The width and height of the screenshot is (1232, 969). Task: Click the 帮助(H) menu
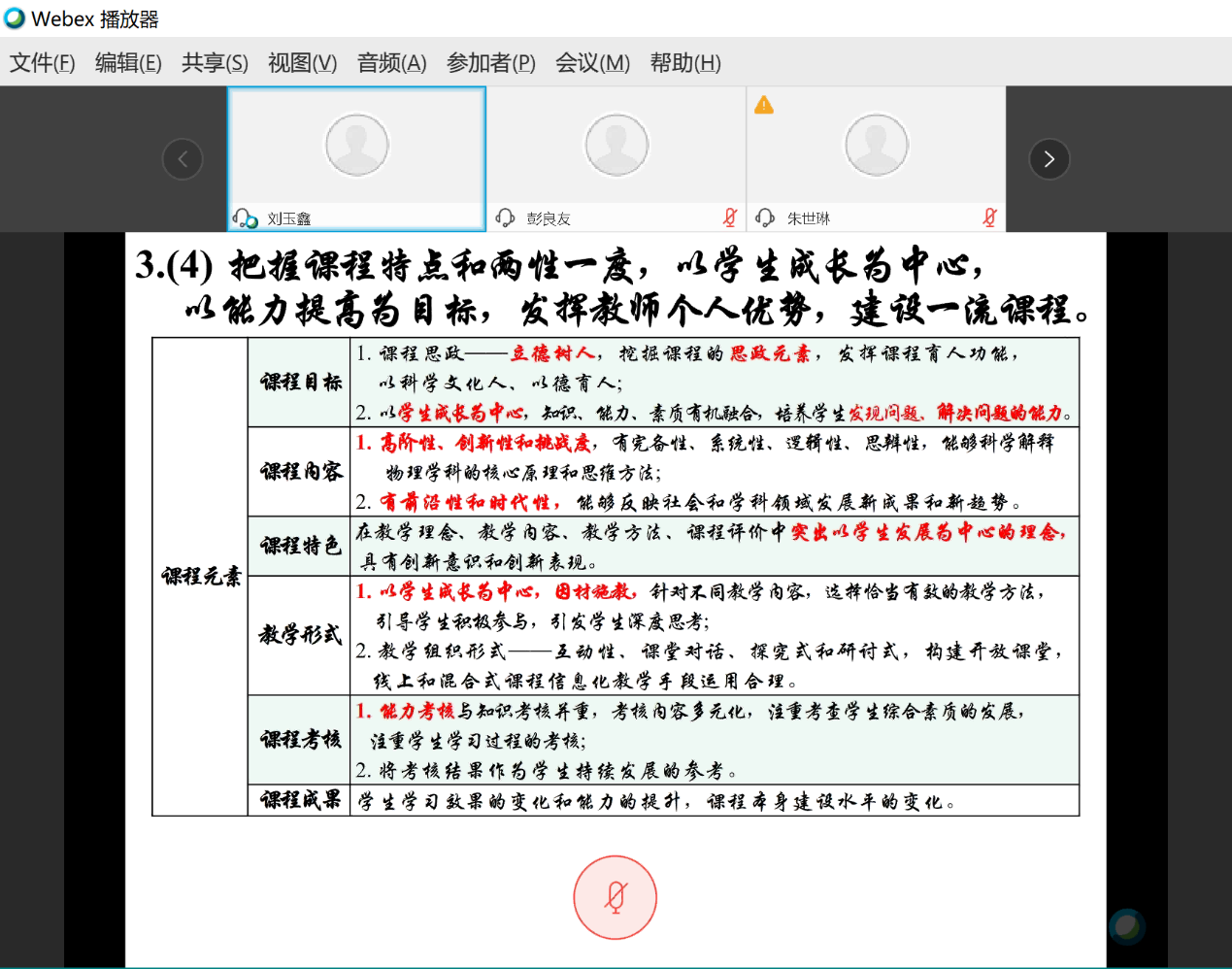click(x=685, y=63)
